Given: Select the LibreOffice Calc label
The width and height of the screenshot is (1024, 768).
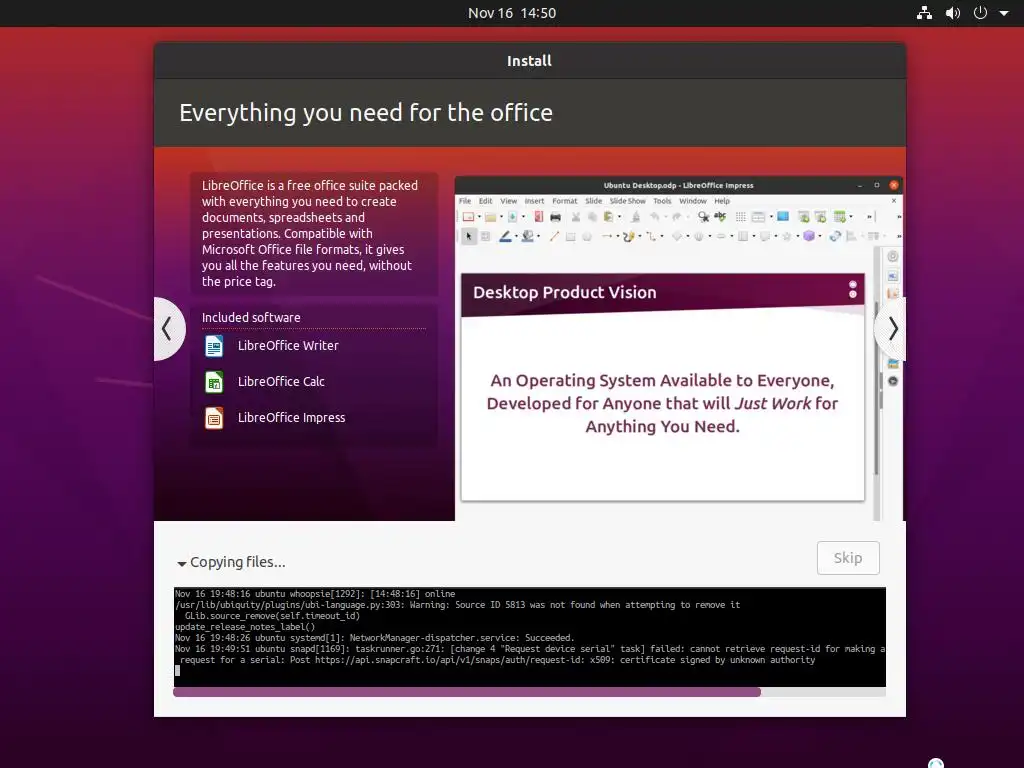Looking at the screenshot, I should point(281,381).
